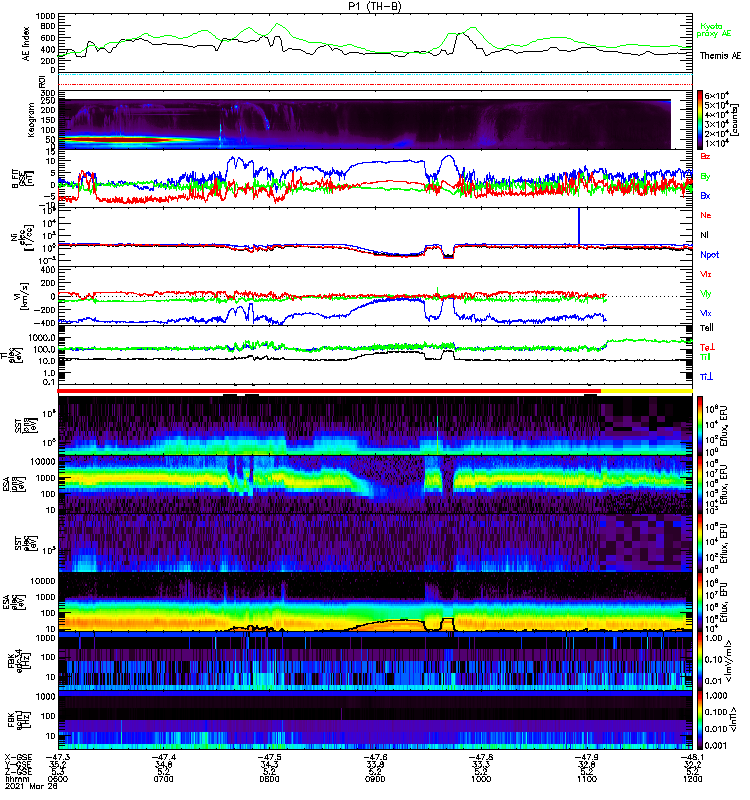Select the red Ne density legend label
This screenshot has width=750, height=800.
705,215
